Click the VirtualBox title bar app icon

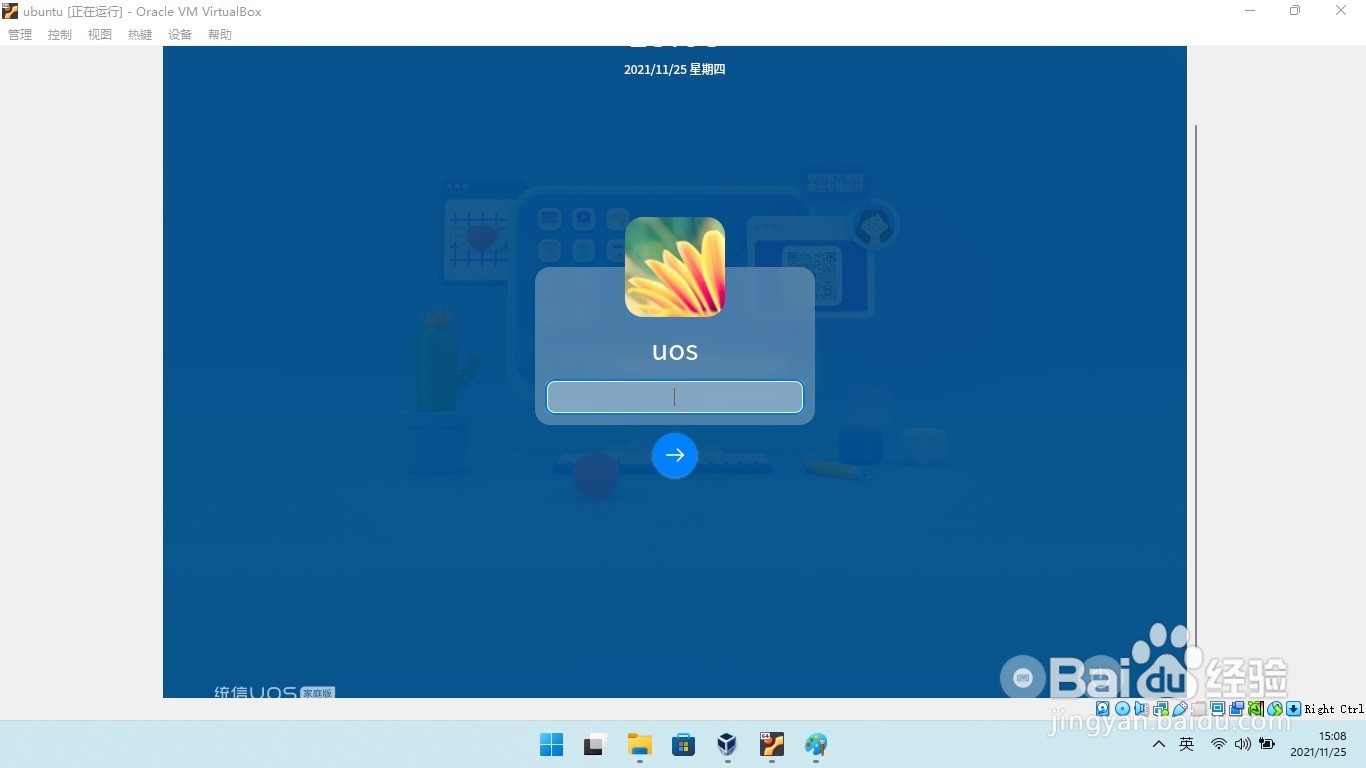[x=10, y=11]
